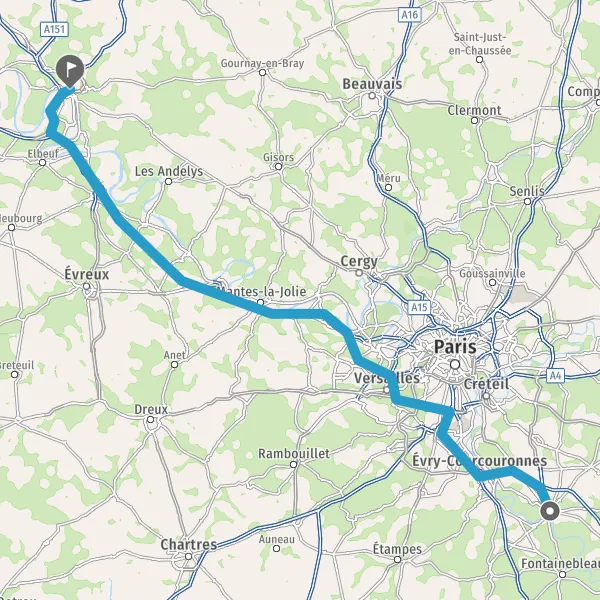600x600 pixels.
Task: Click the A16 motorway shield
Action: tap(409, 15)
